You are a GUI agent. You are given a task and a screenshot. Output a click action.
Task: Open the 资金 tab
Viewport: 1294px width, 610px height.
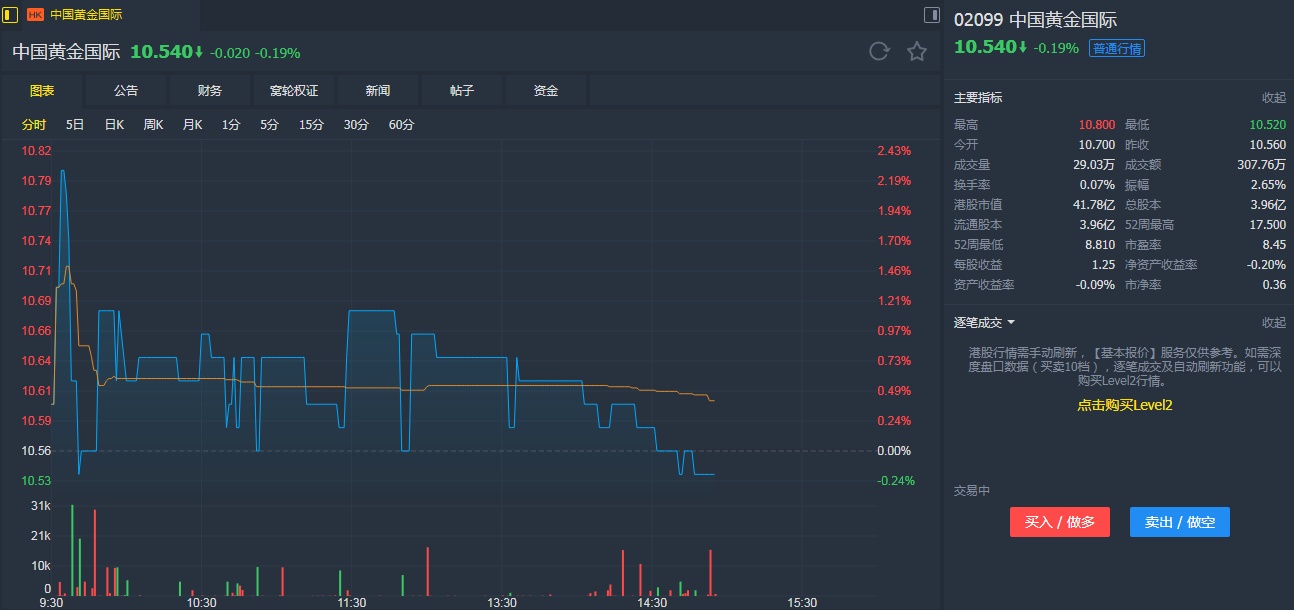coord(546,91)
